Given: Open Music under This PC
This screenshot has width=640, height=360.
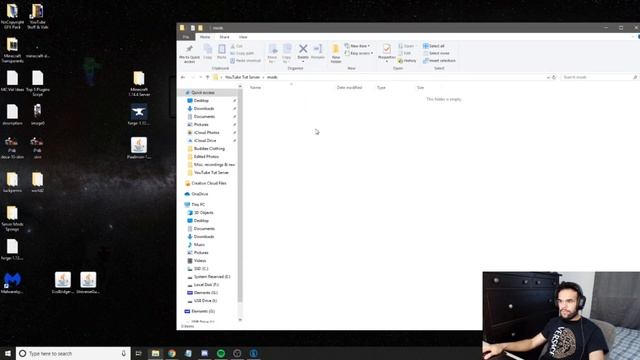Looking at the screenshot, I should click(x=199, y=245).
